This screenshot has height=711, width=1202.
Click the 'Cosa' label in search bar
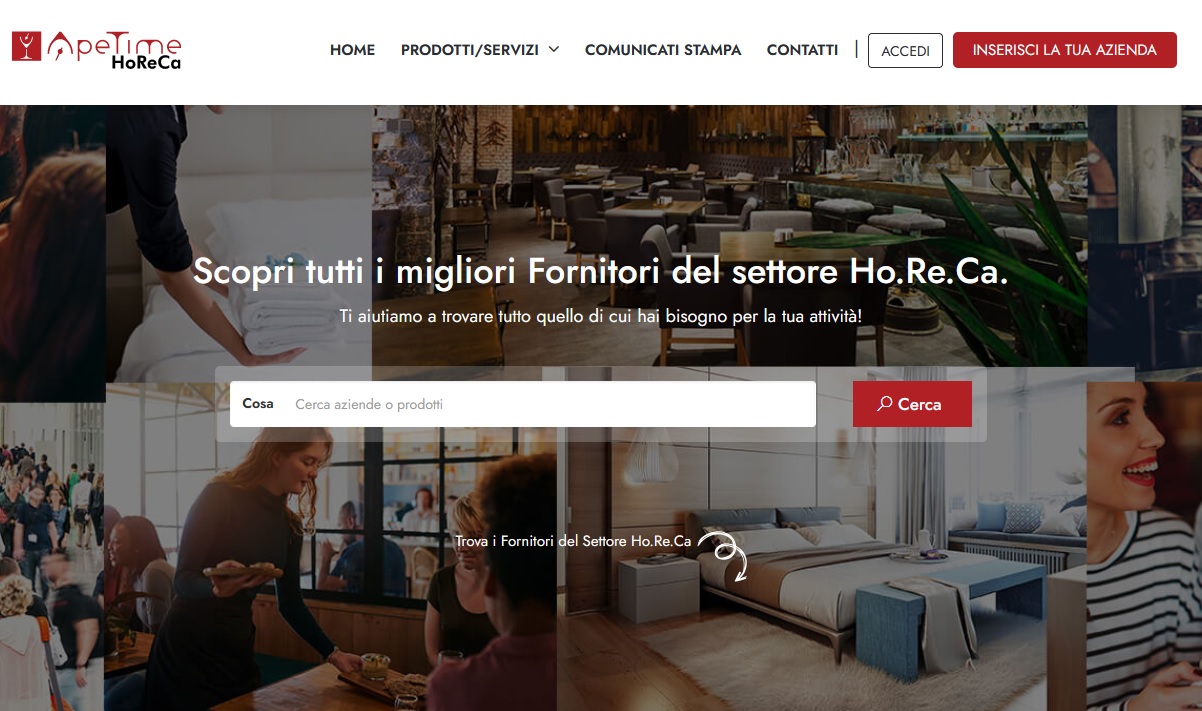258,404
